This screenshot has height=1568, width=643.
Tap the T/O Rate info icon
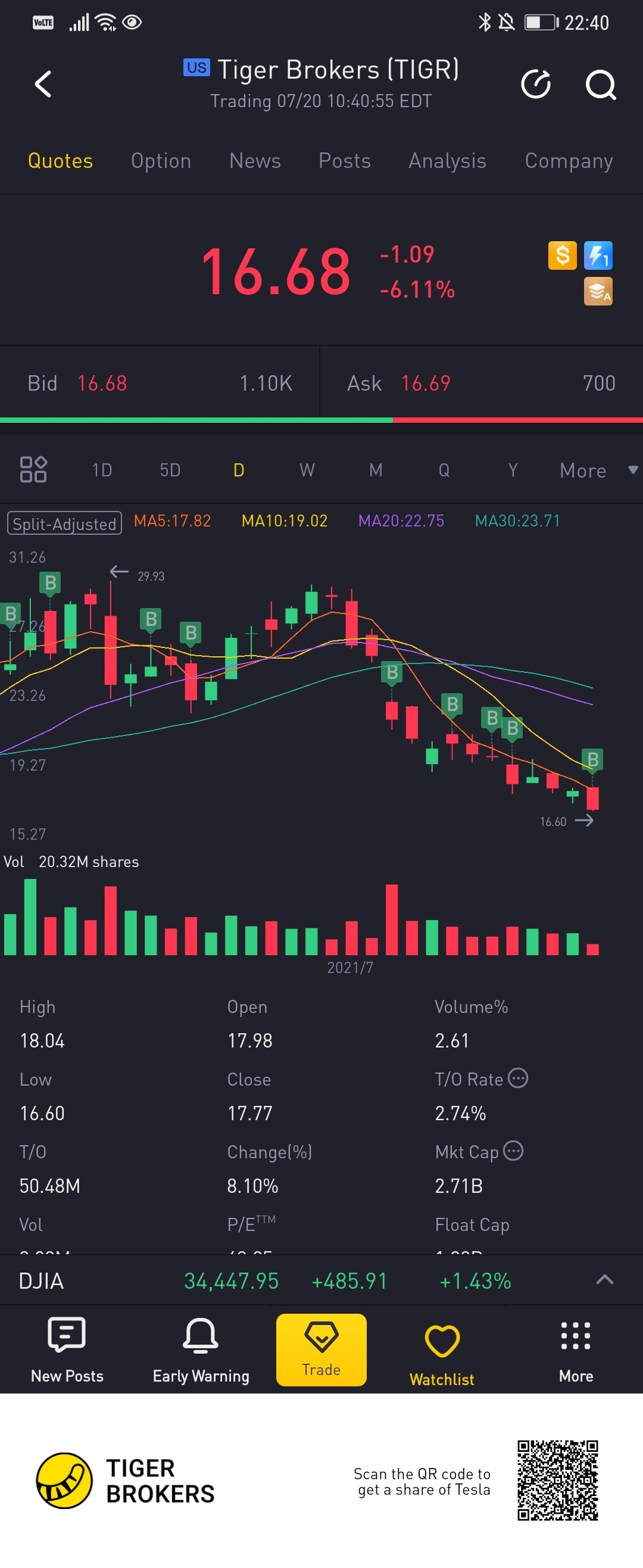(x=518, y=1078)
